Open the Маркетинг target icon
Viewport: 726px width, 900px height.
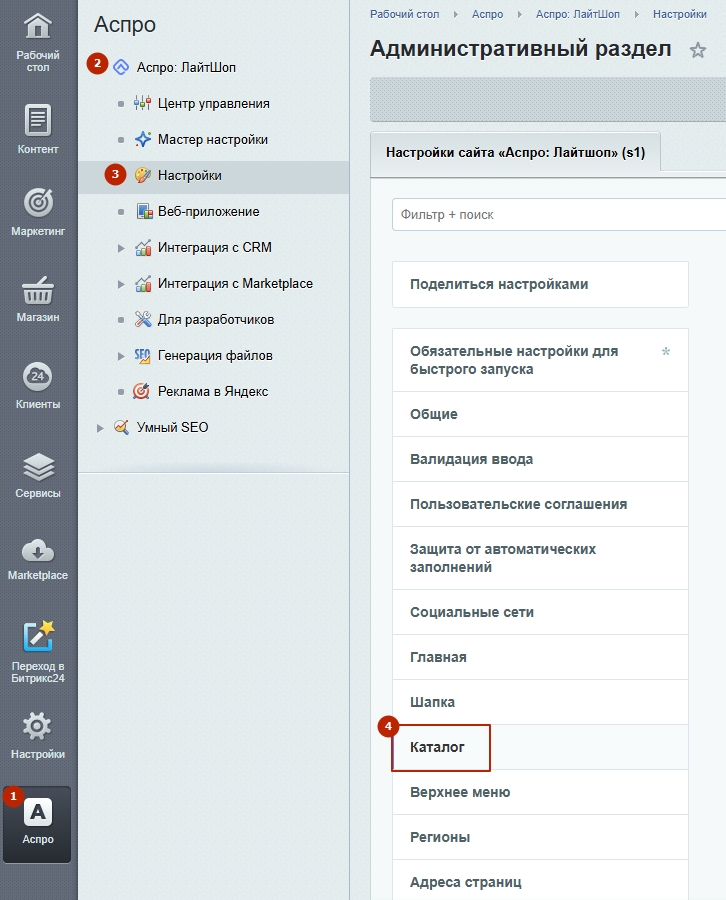click(38, 204)
